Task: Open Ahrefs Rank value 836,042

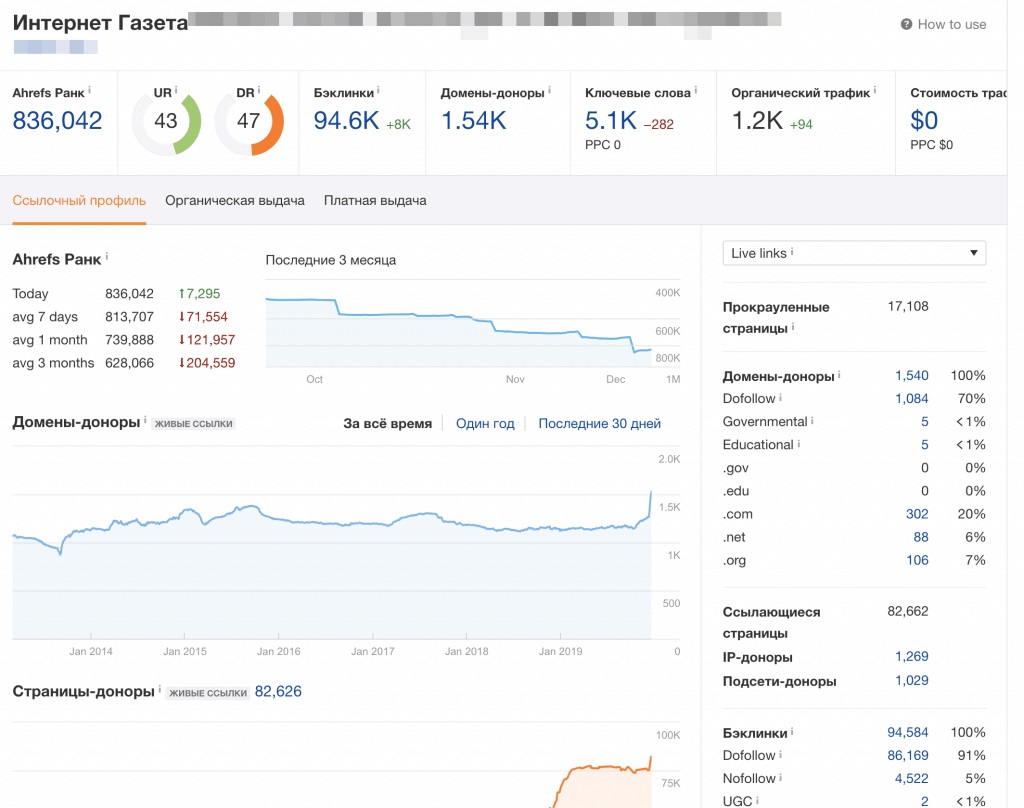Action: coord(57,120)
